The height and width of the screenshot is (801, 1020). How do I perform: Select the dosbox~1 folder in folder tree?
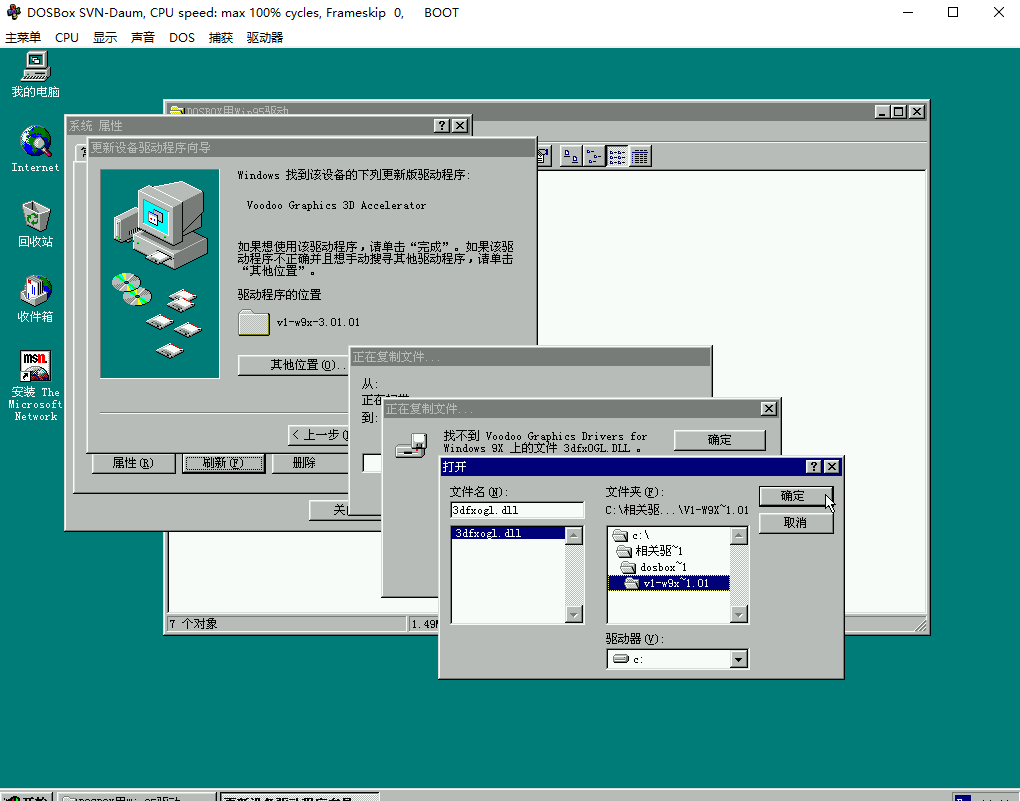point(654,567)
